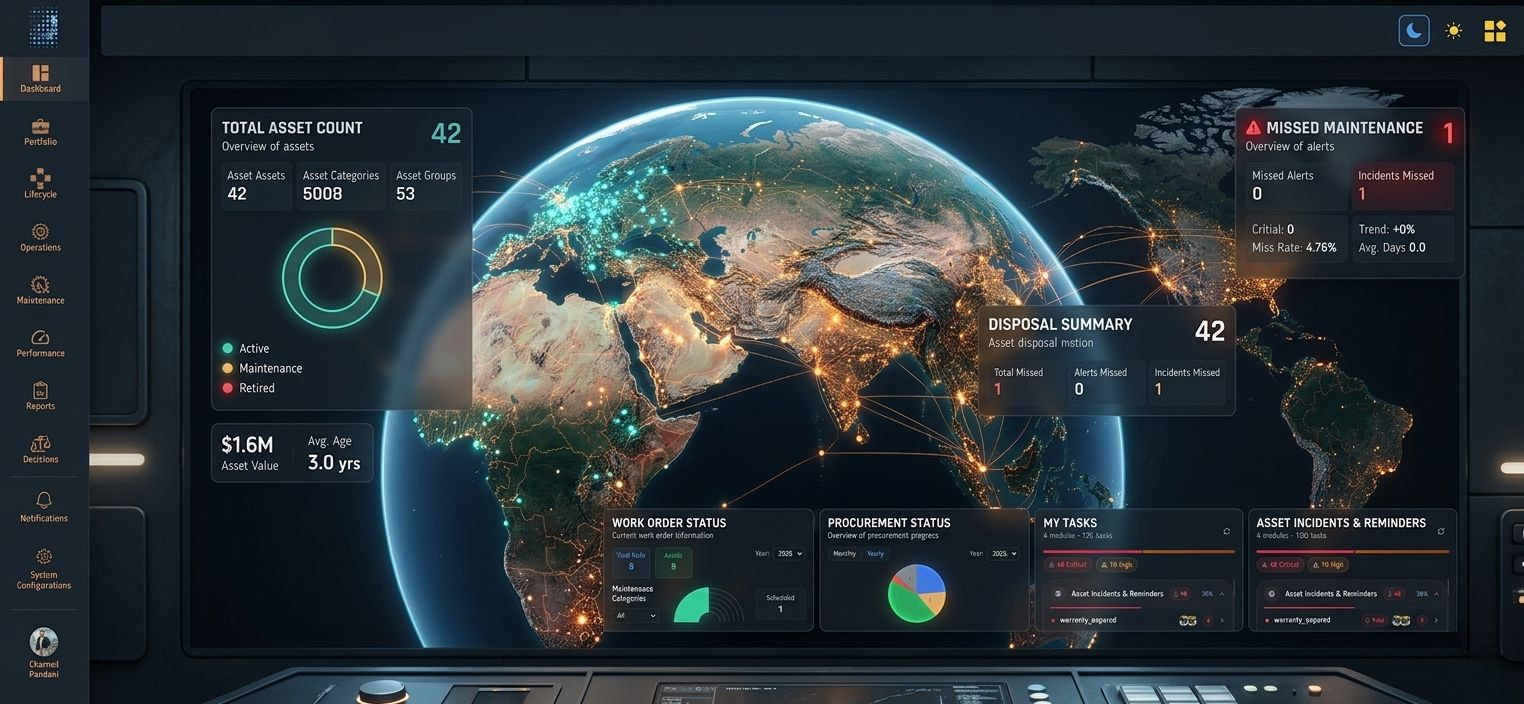Image resolution: width=1524 pixels, height=704 pixels.
Task: Click assignee avatars on My Tasks warranty row
Action: pos(1188,620)
